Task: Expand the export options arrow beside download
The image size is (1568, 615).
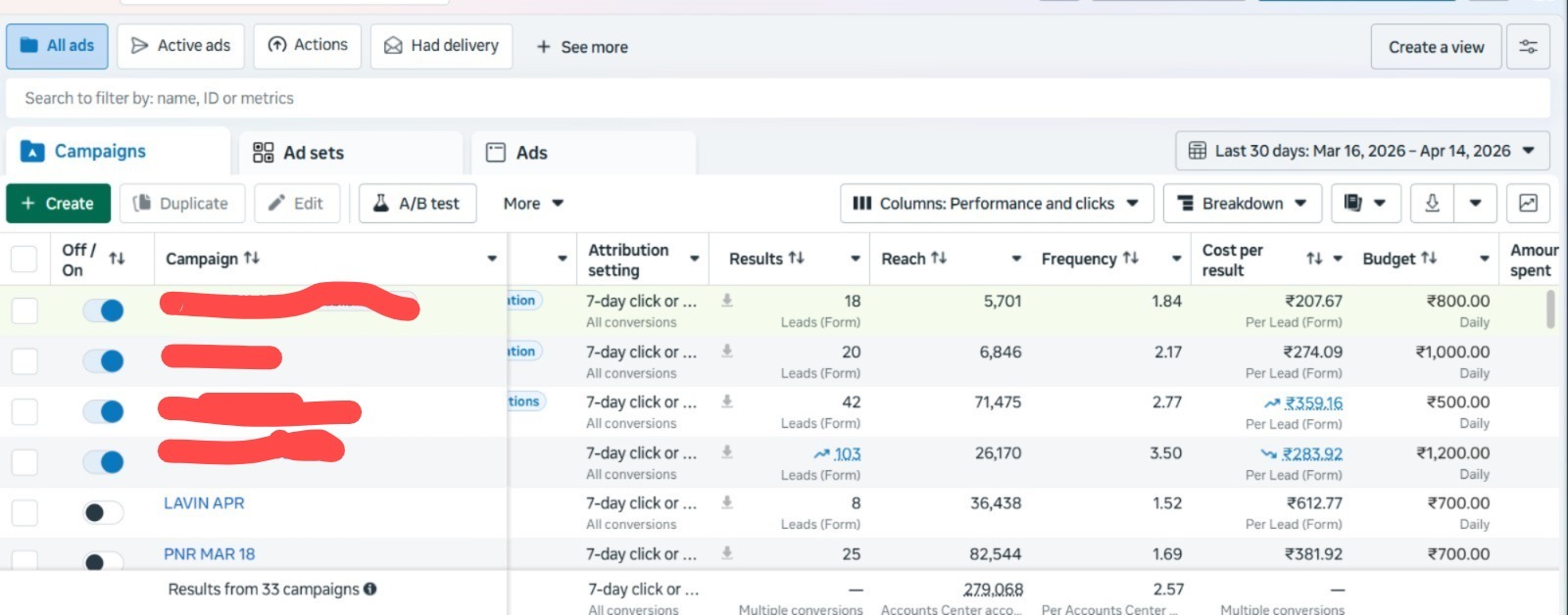Action: (1475, 203)
